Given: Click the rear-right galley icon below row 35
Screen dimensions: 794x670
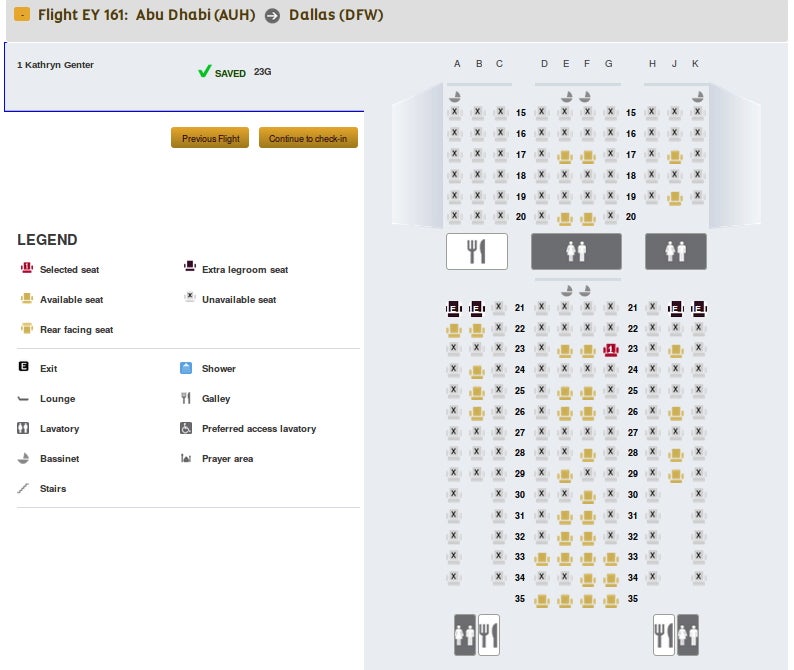Looking at the screenshot, I should [664, 635].
